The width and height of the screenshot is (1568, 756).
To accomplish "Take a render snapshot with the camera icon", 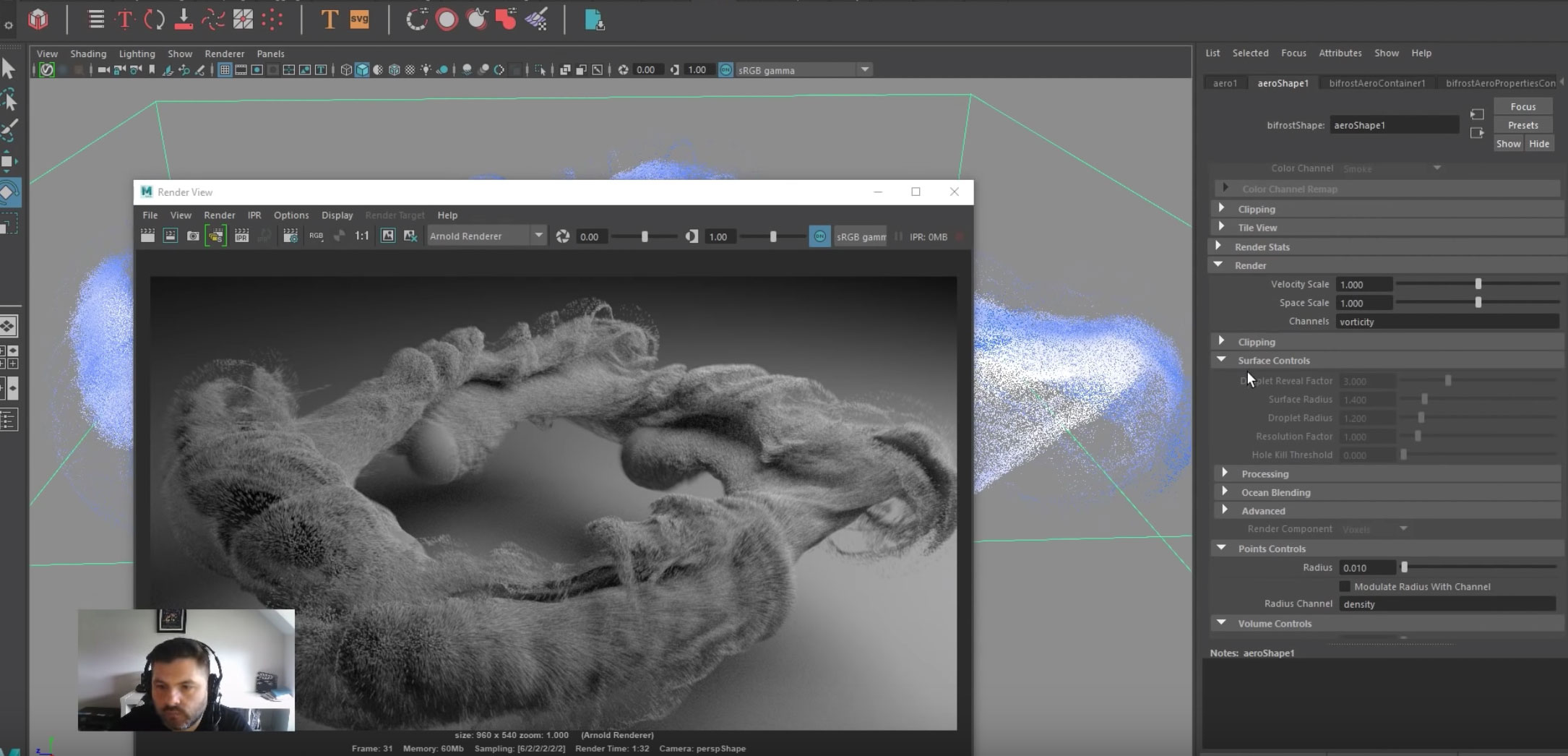I will (x=193, y=236).
